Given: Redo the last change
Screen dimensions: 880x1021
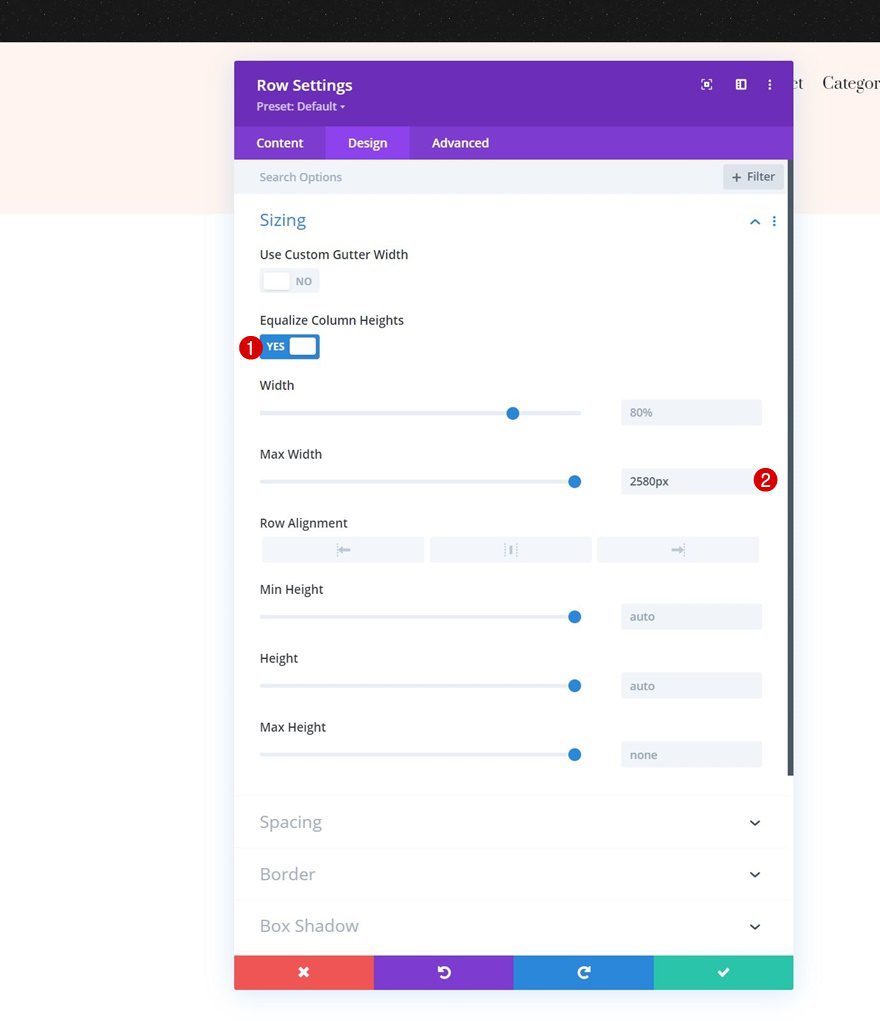Looking at the screenshot, I should tap(583, 971).
